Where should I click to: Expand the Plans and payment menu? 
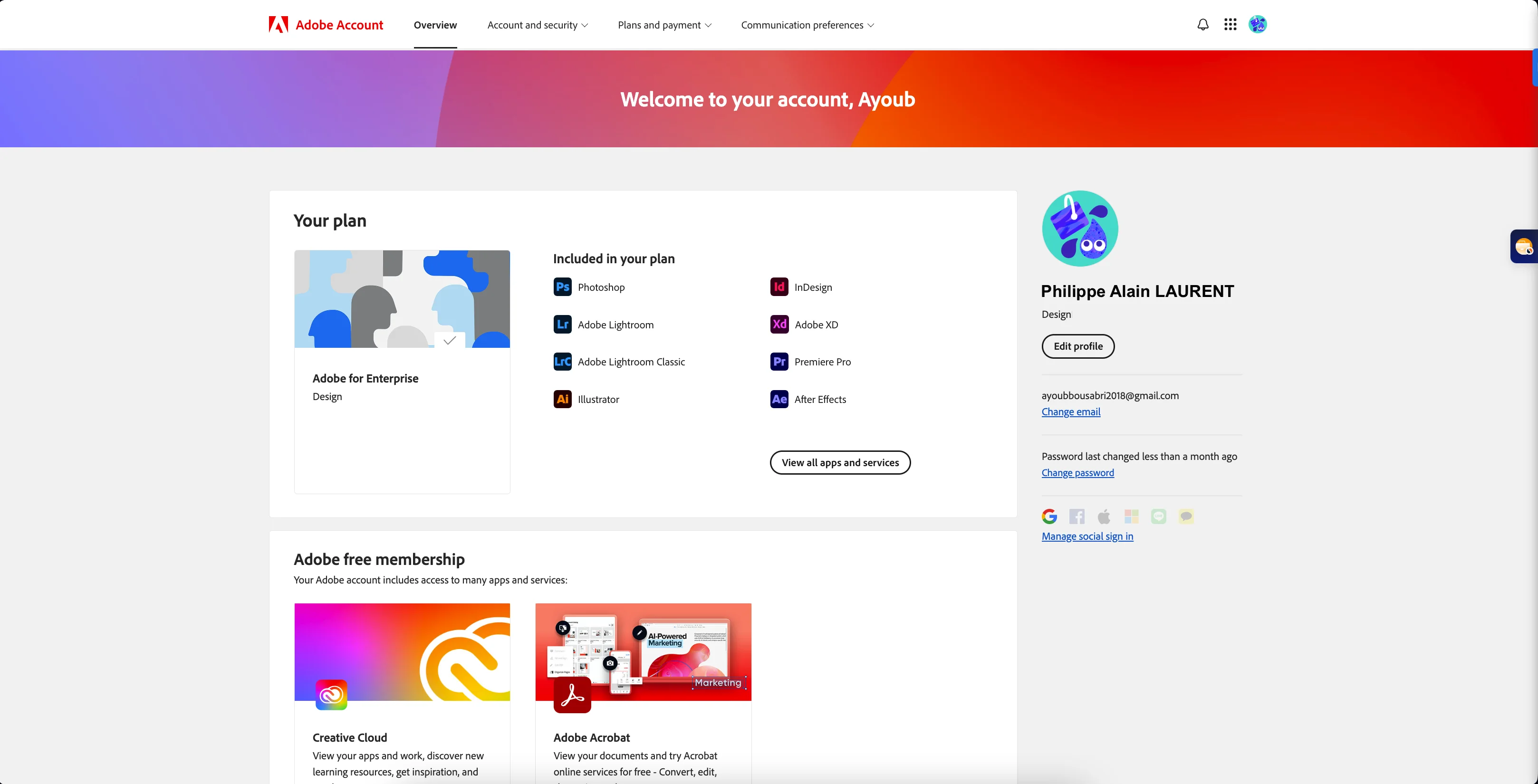[x=664, y=25]
